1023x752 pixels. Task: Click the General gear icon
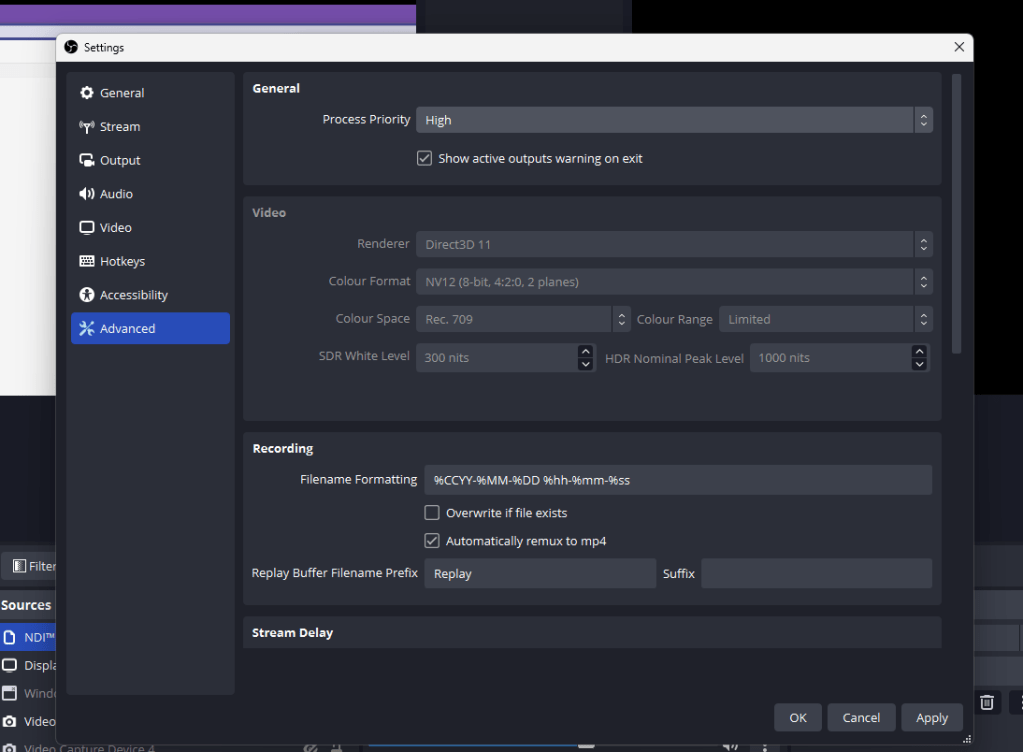pos(87,93)
